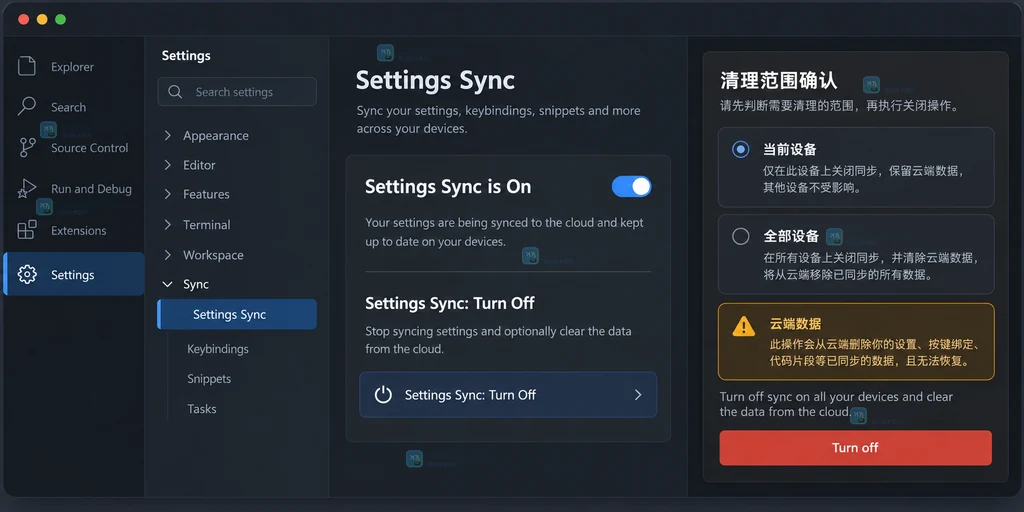The height and width of the screenshot is (512, 1024).
Task: Click the Settings Sync is On heading
Action: pyautogui.click(x=448, y=187)
